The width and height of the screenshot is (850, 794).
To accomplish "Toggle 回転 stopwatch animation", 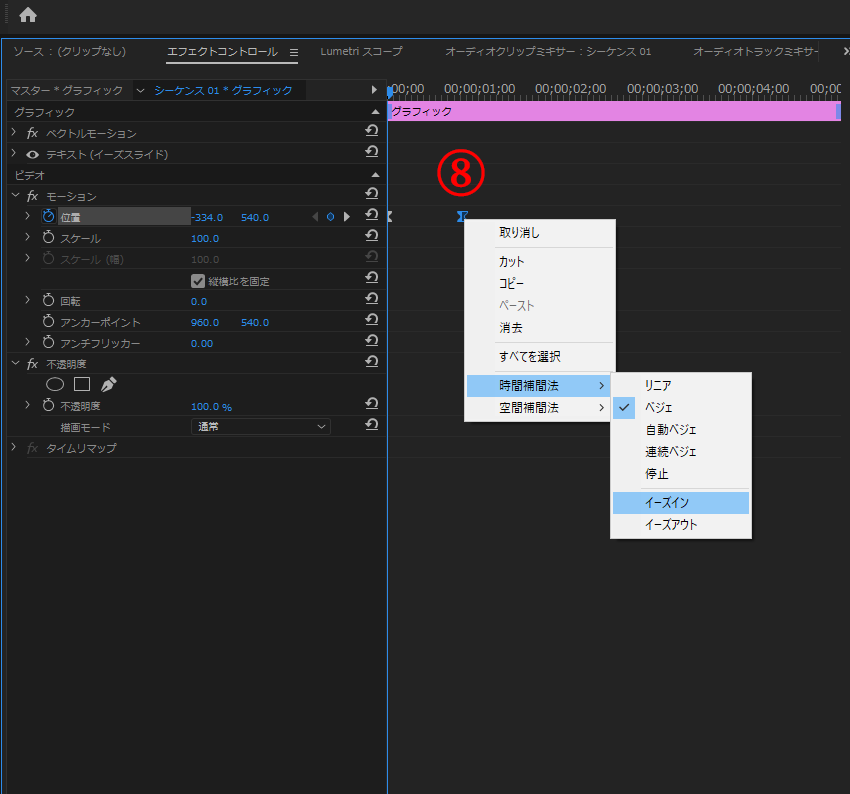I will (49, 300).
